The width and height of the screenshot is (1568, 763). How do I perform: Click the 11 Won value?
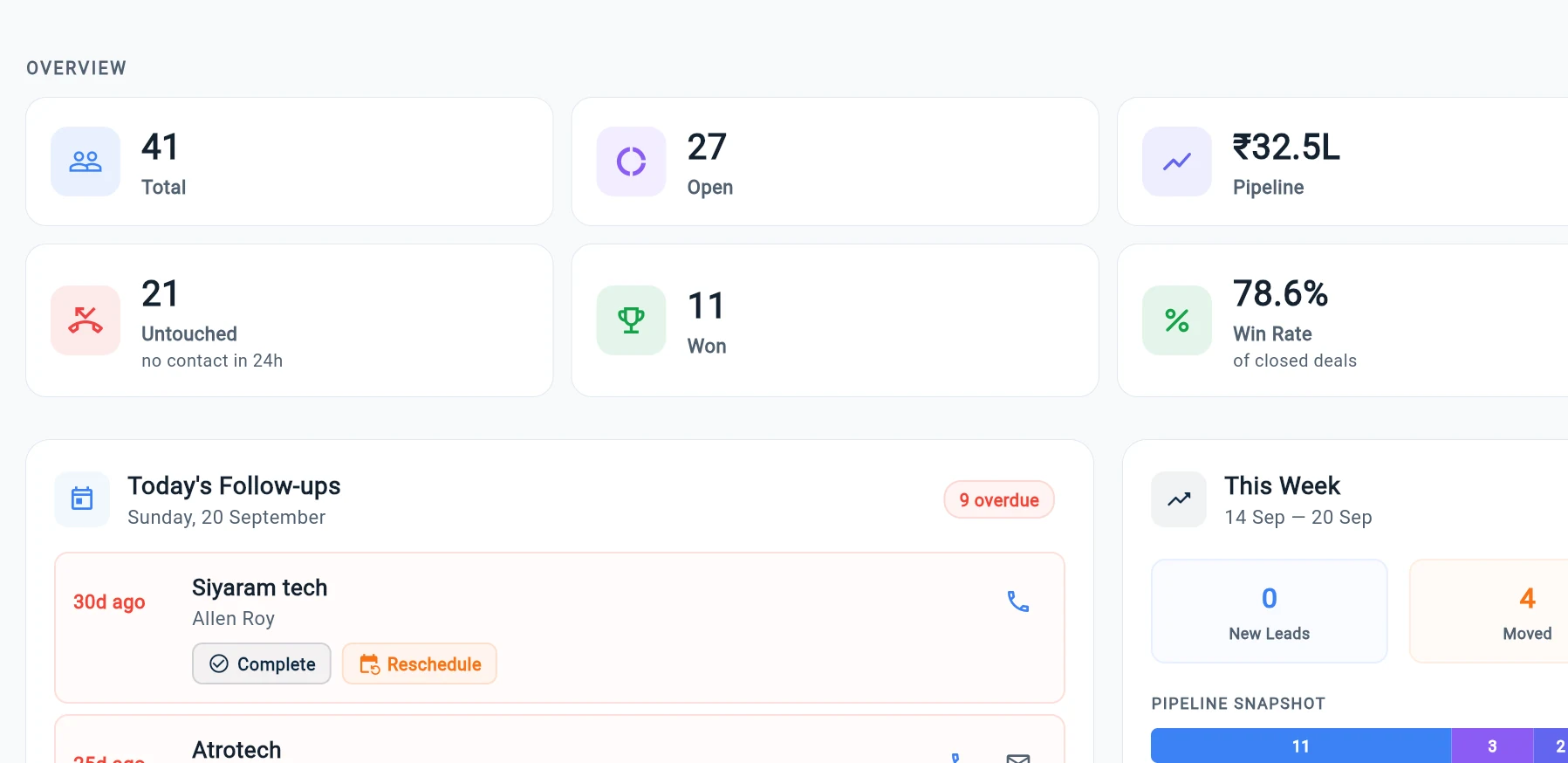(x=706, y=306)
